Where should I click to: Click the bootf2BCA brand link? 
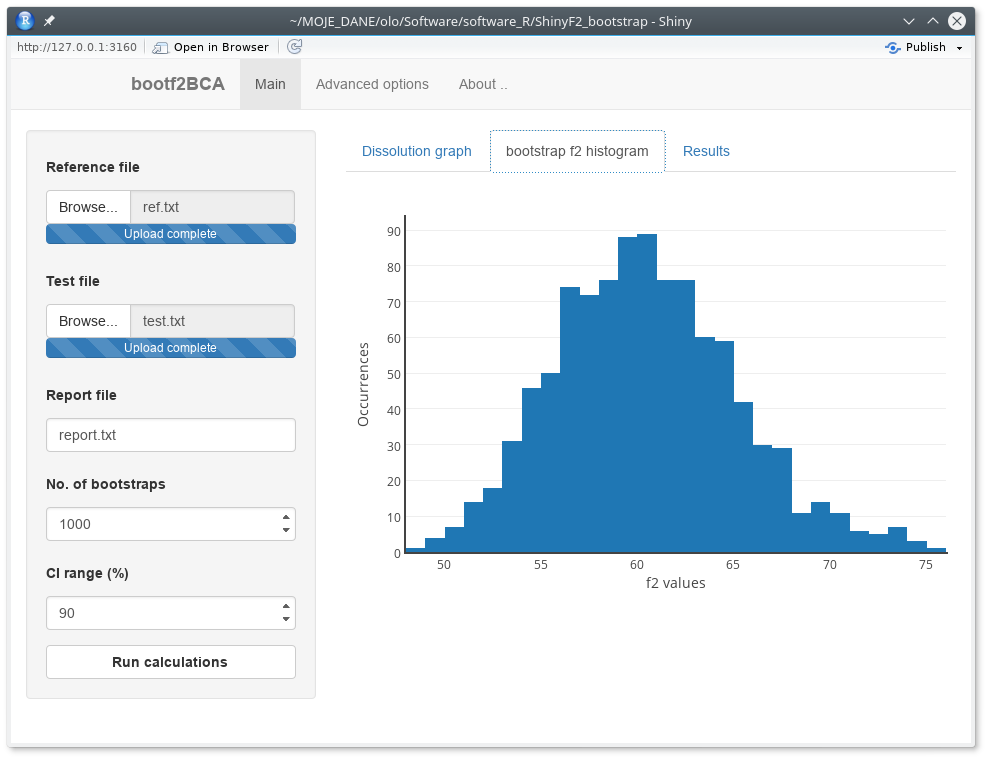pos(178,84)
